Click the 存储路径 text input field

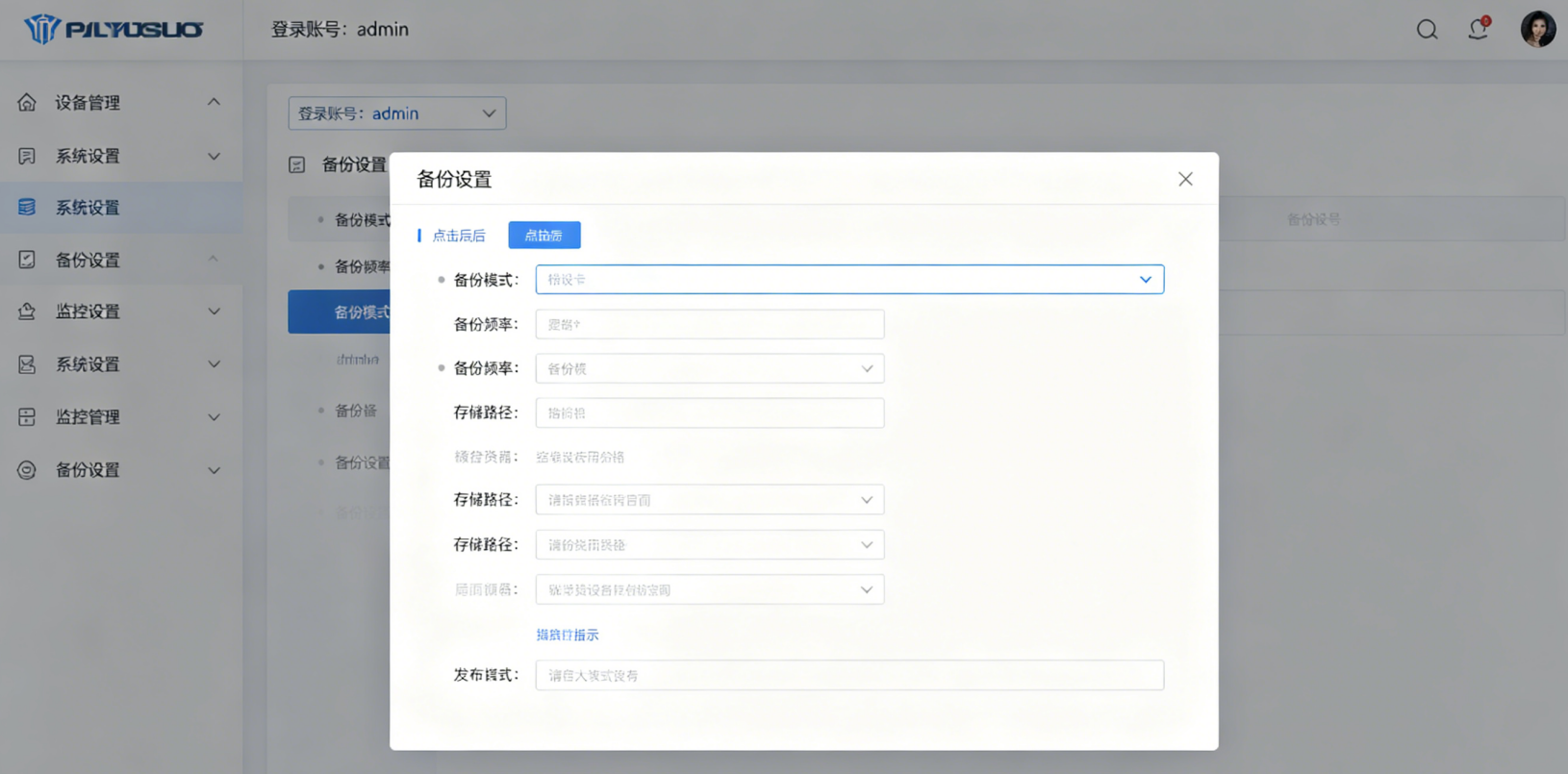tap(710, 412)
